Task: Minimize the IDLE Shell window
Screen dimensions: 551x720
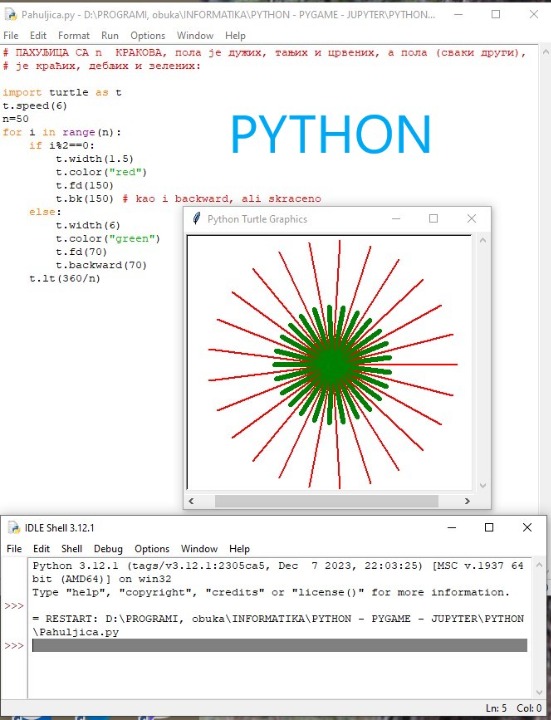Action: point(452,528)
